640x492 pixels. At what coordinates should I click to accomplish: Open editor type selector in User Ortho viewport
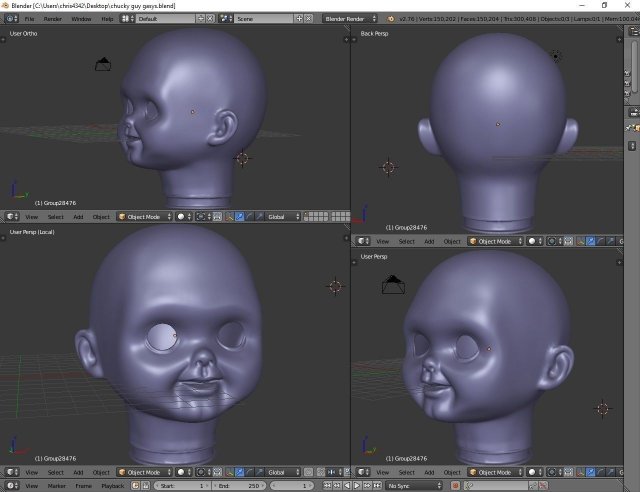point(11,217)
